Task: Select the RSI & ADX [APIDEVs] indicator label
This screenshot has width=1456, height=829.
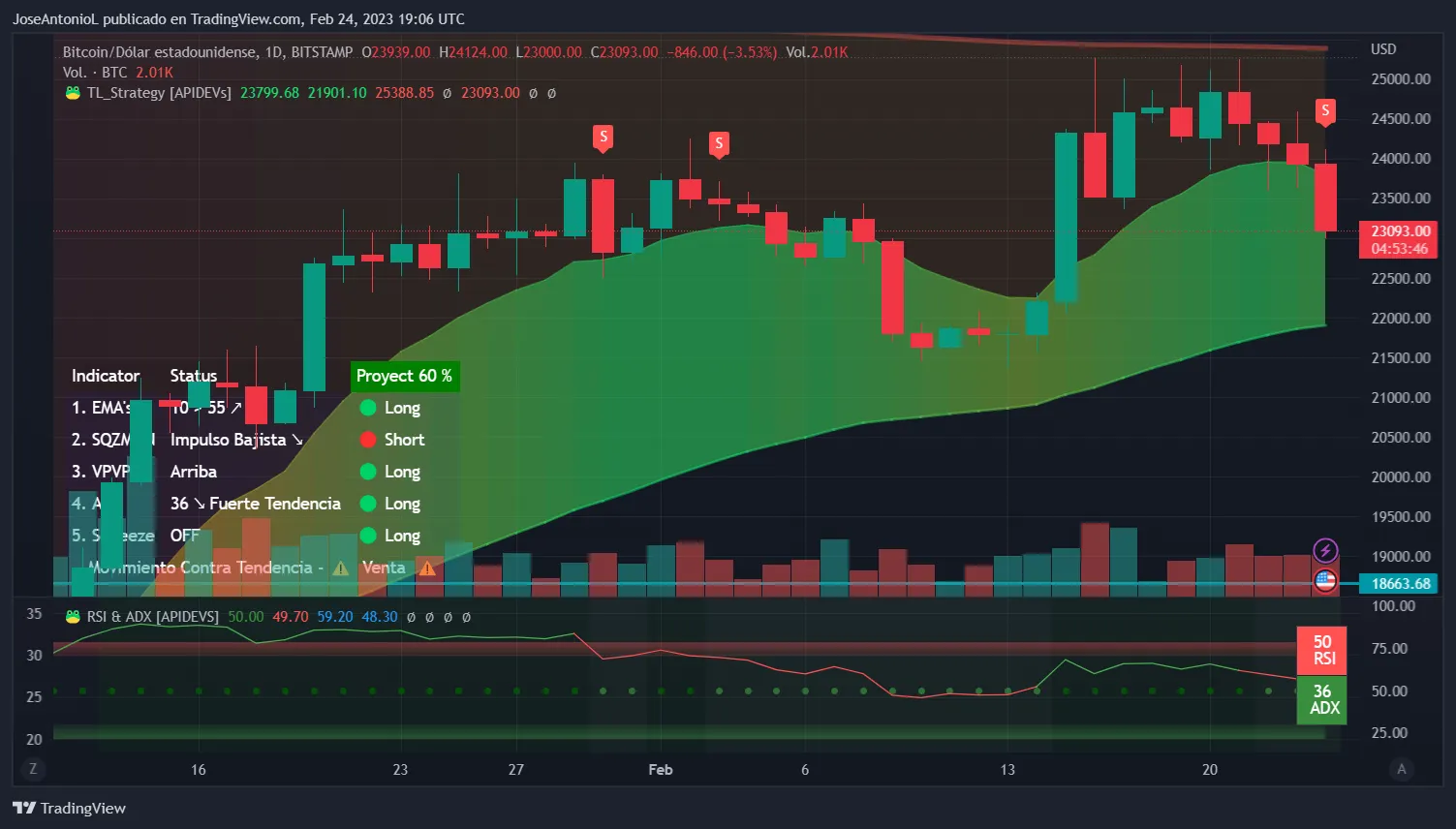Action: pyautogui.click(x=150, y=616)
